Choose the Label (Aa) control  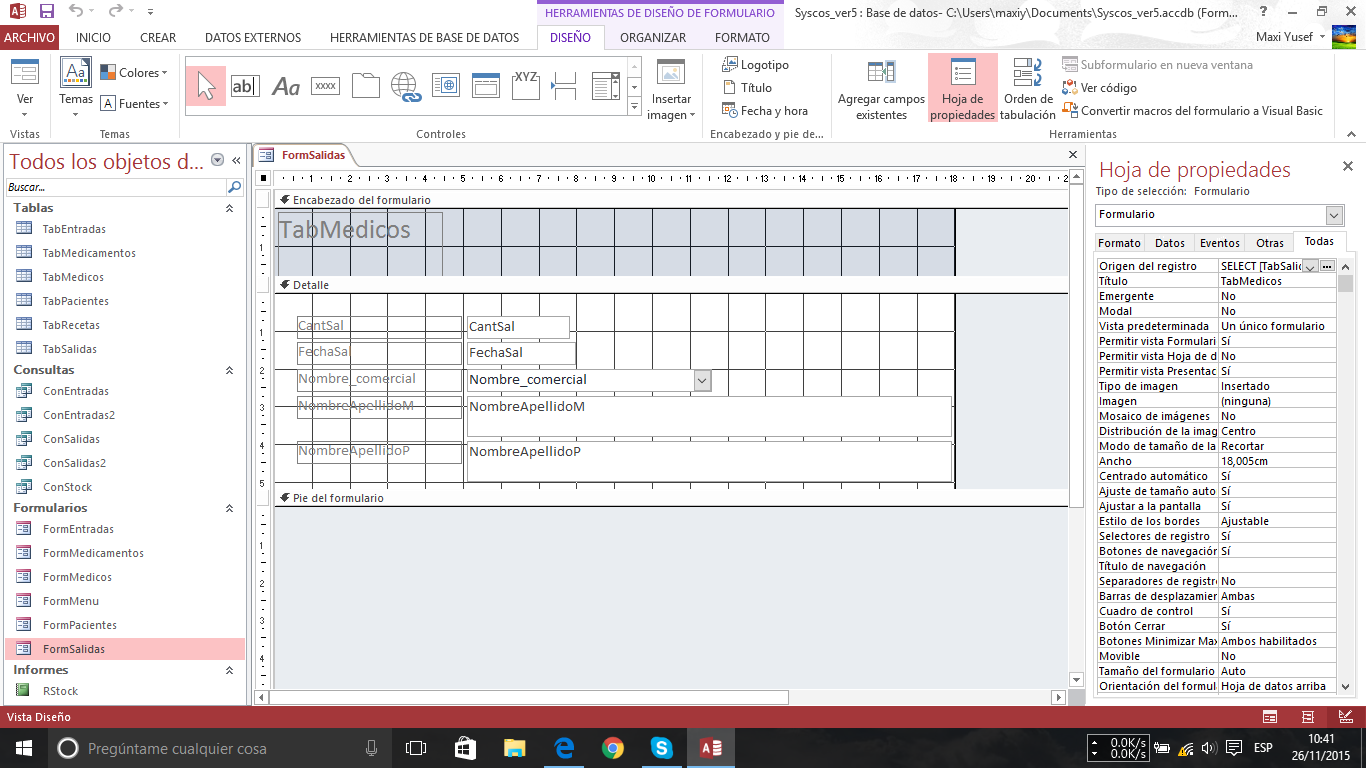(286, 86)
